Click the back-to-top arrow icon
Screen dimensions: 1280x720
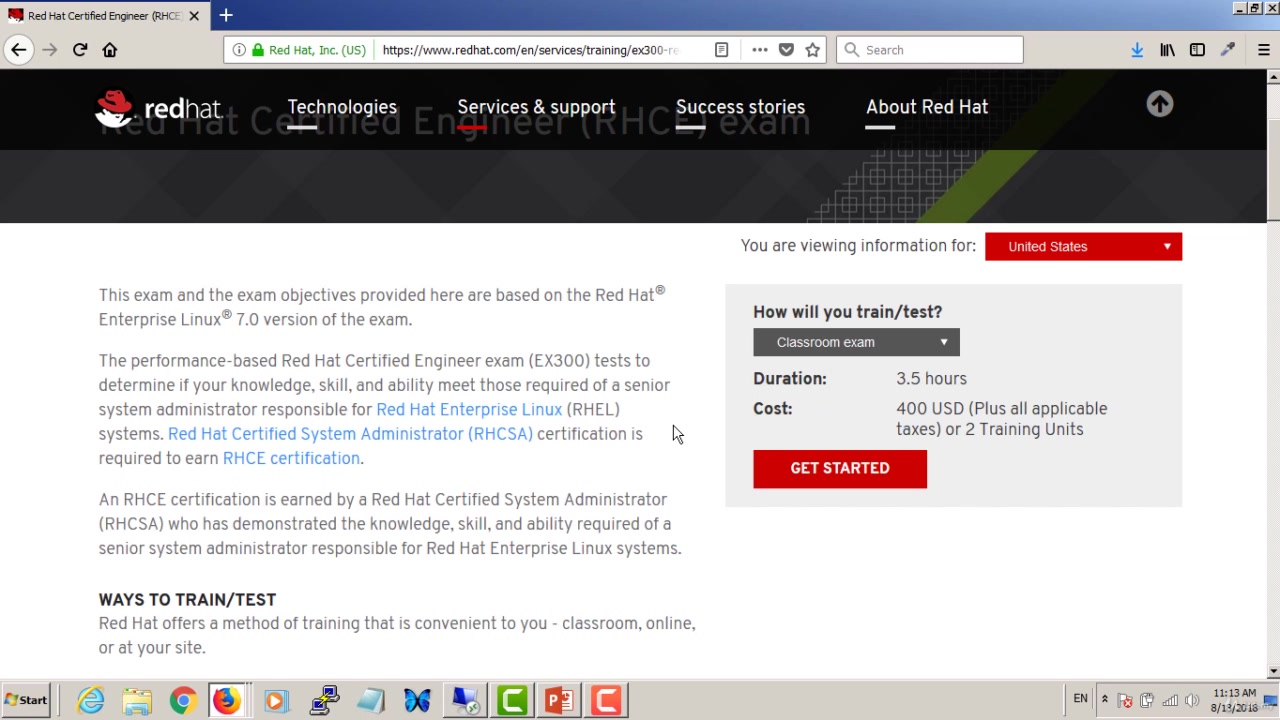1160,104
